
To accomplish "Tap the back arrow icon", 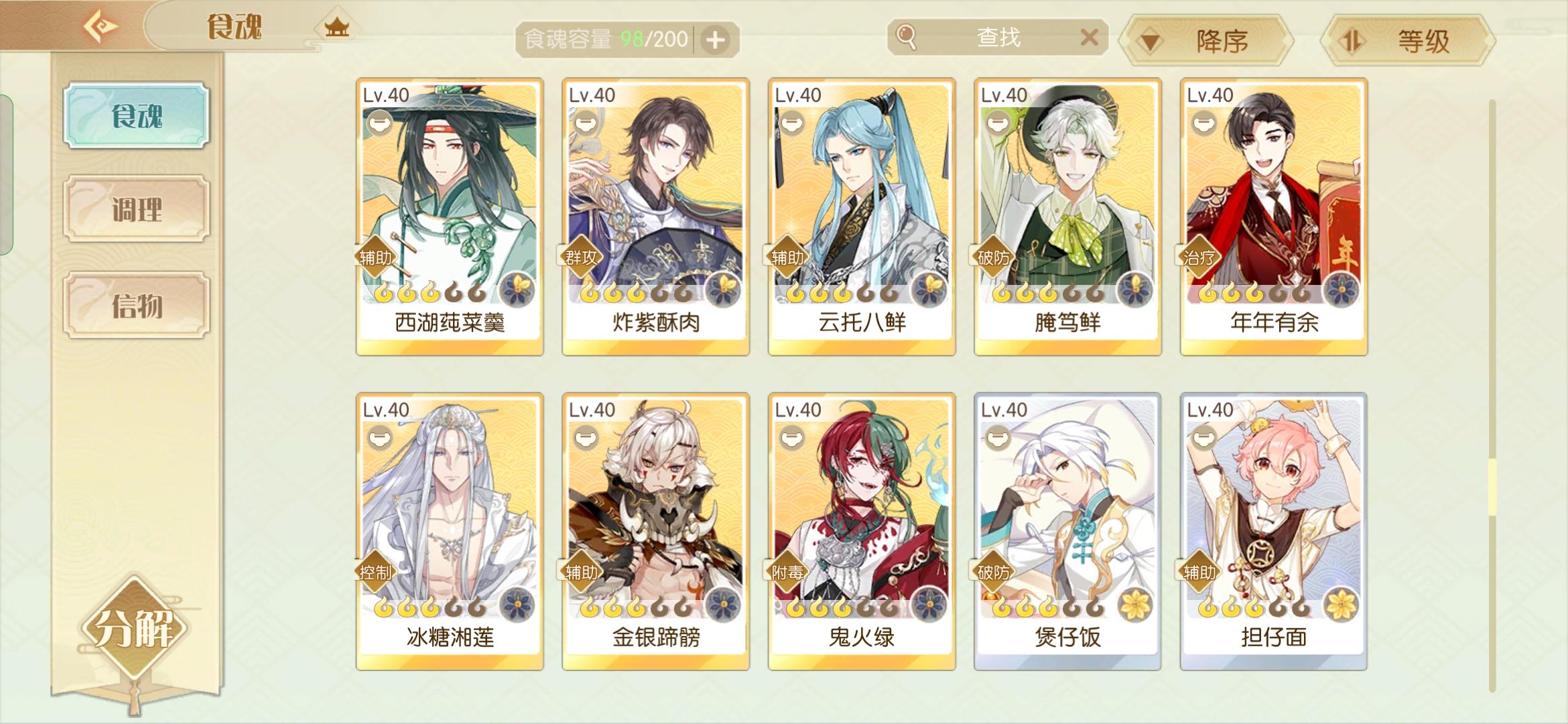I will [x=101, y=27].
